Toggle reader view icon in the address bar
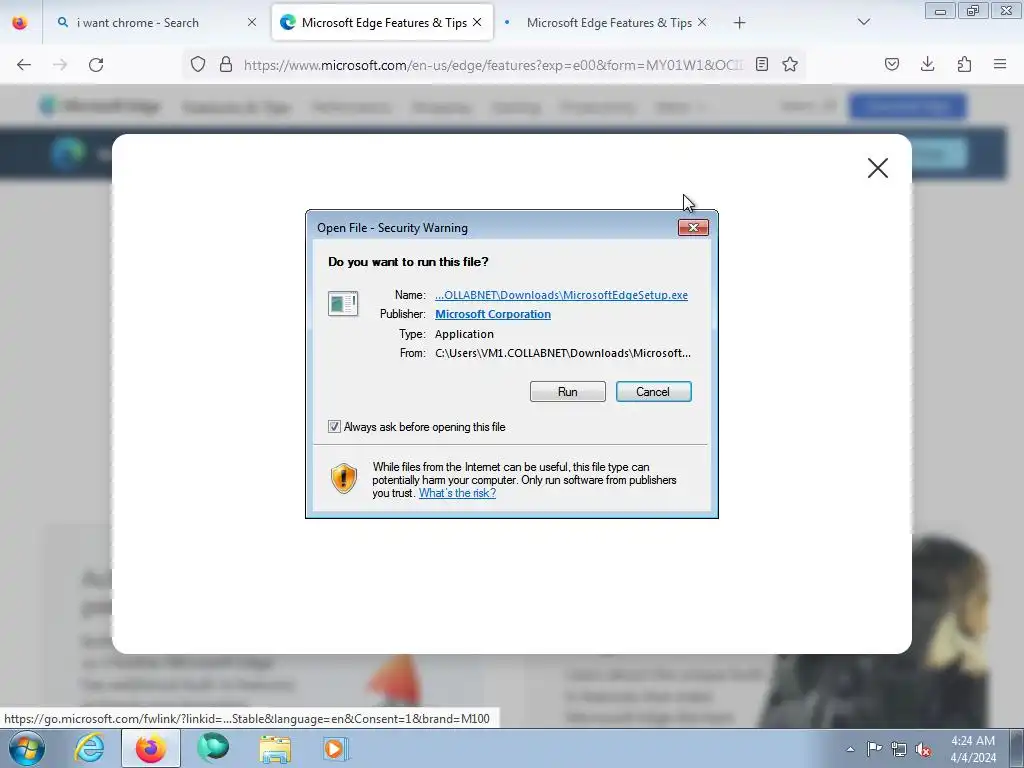This screenshot has height=768, width=1024. 761,64
